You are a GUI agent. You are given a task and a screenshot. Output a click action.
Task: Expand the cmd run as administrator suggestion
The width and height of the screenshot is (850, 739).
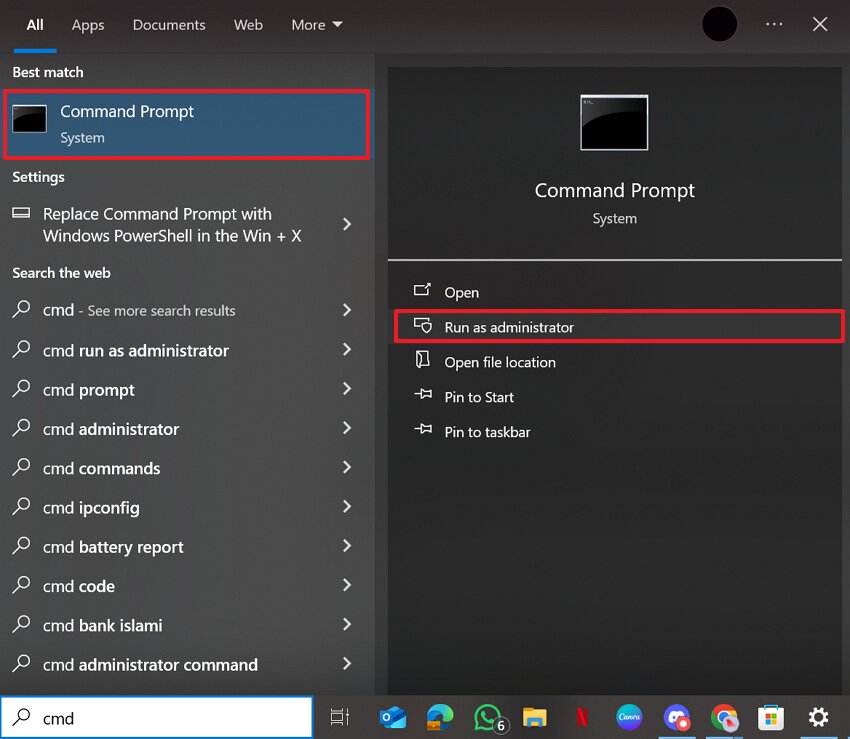pos(347,350)
